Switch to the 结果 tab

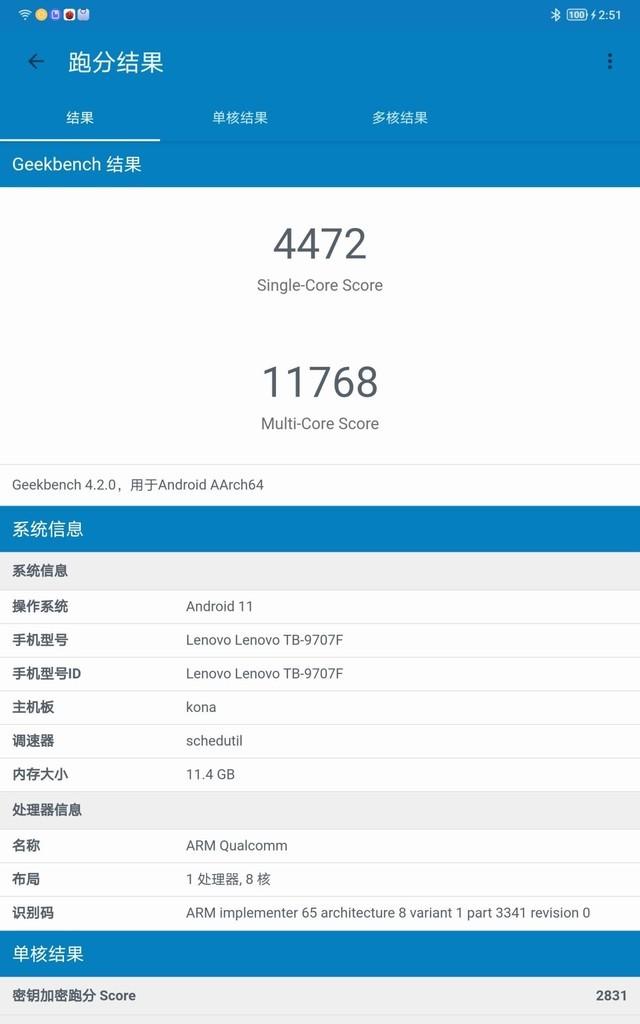click(80, 118)
